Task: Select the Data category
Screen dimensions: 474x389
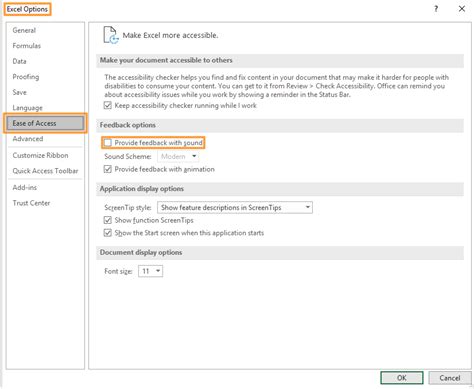Action: 45,61
